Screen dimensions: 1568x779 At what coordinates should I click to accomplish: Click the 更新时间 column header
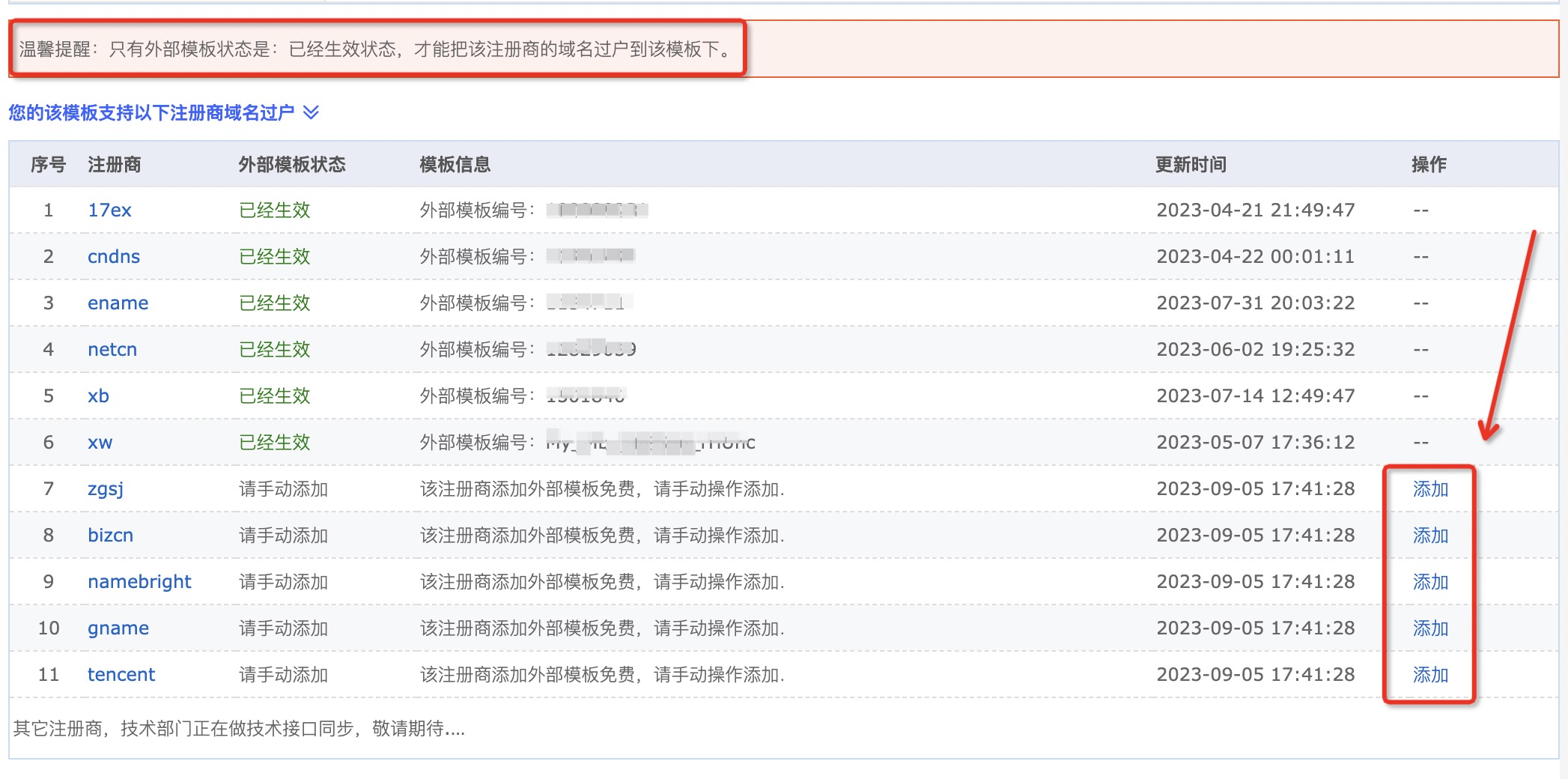[1191, 165]
